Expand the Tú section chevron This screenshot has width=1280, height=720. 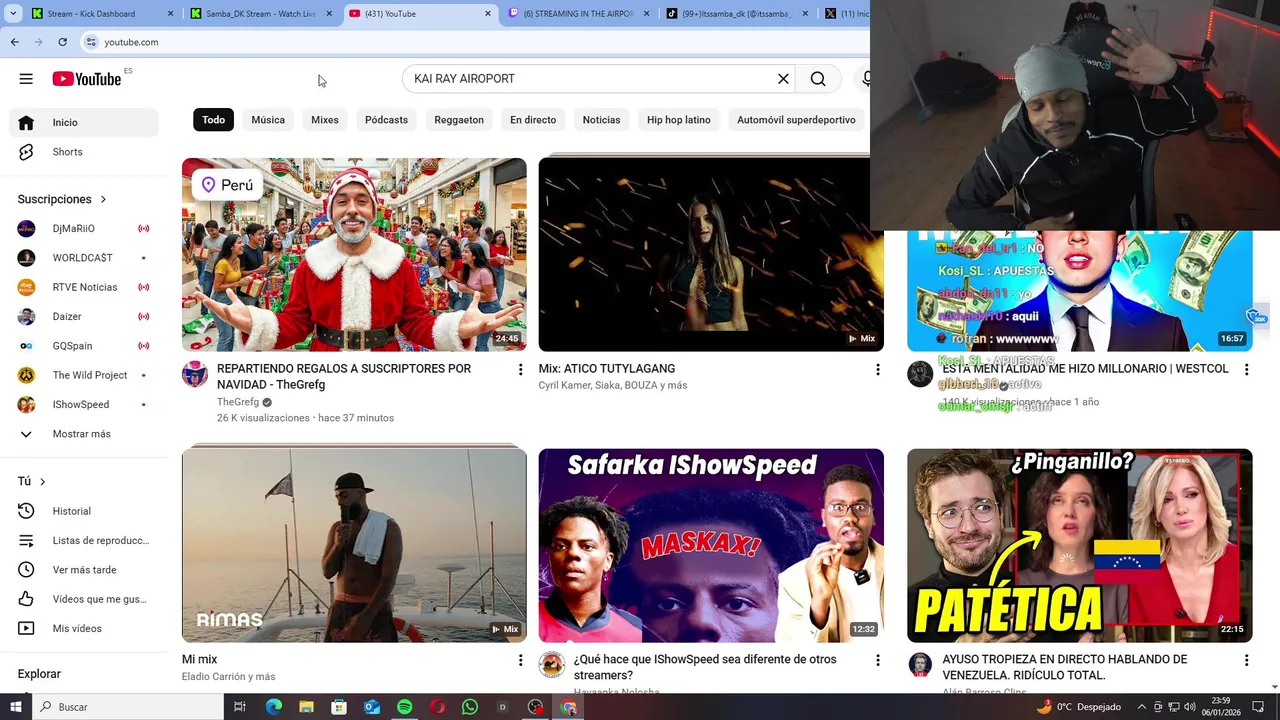click(42, 482)
